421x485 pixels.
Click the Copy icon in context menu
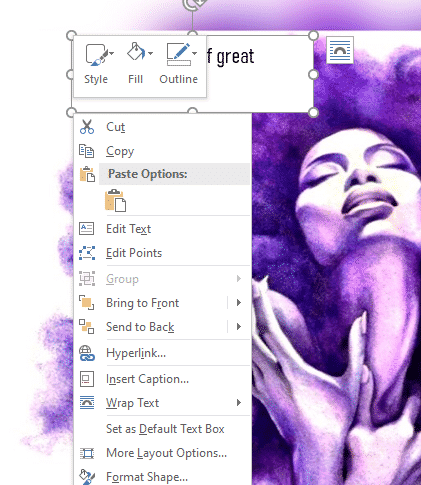(x=87, y=151)
